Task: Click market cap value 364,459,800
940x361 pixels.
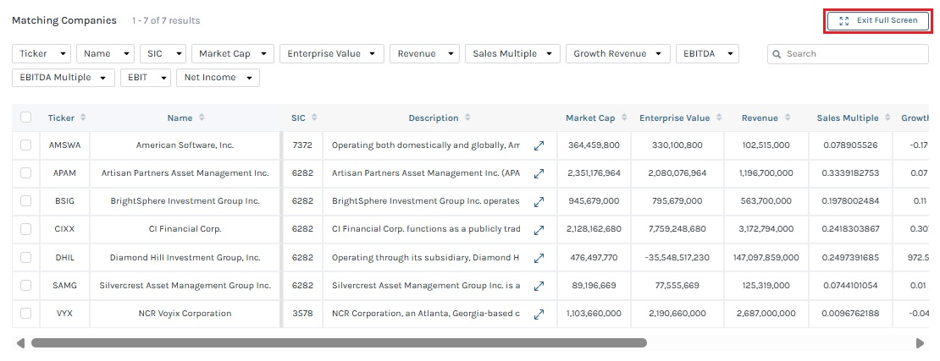Action: pyautogui.click(x=593, y=145)
